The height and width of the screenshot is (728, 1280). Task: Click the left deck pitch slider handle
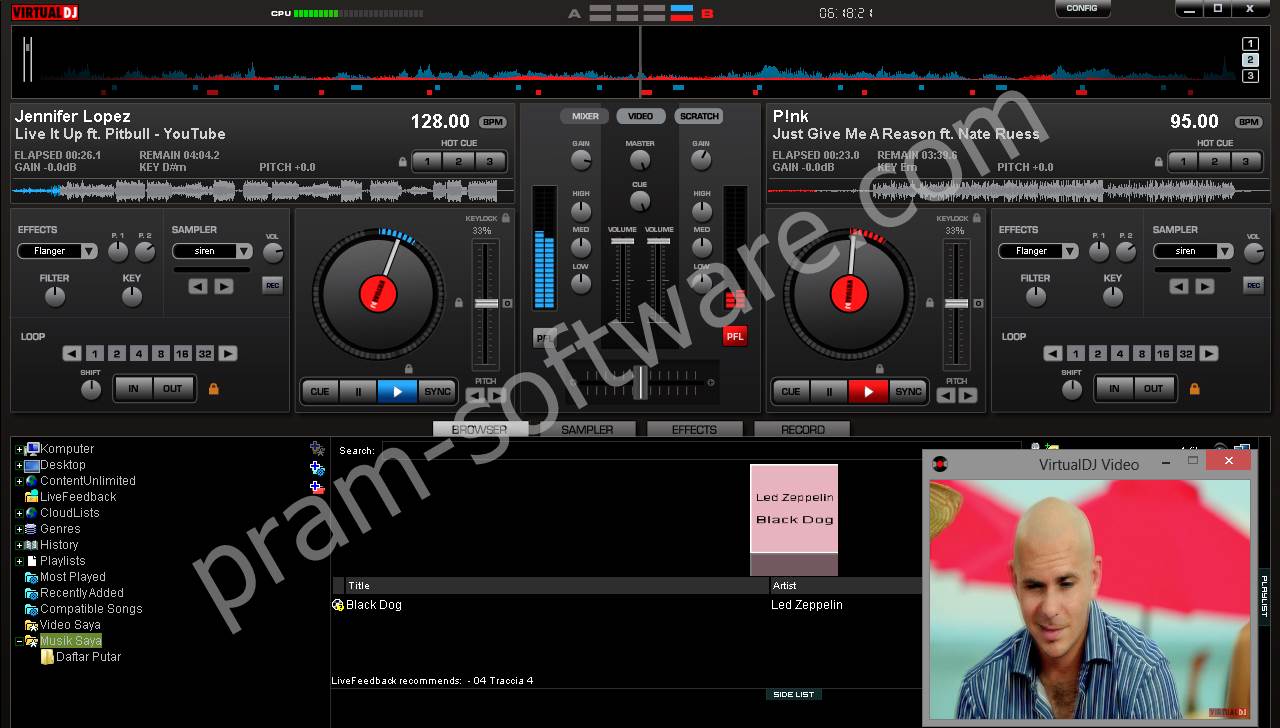point(486,303)
